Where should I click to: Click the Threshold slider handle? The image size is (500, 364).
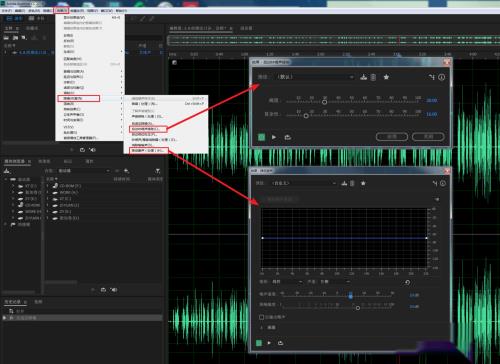[324, 102]
